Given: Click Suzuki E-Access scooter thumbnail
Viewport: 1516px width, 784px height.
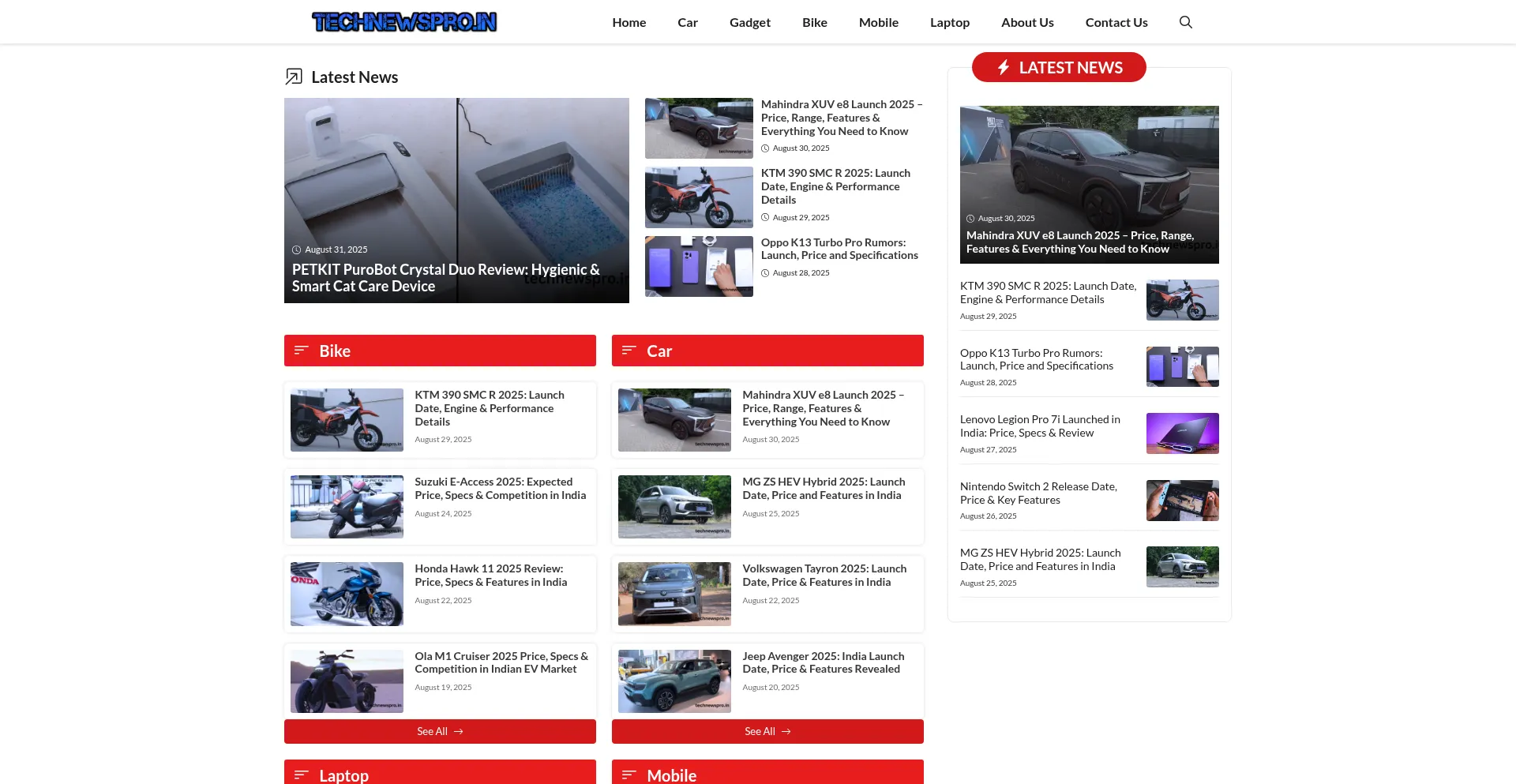Looking at the screenshot, I should (347, 507).
